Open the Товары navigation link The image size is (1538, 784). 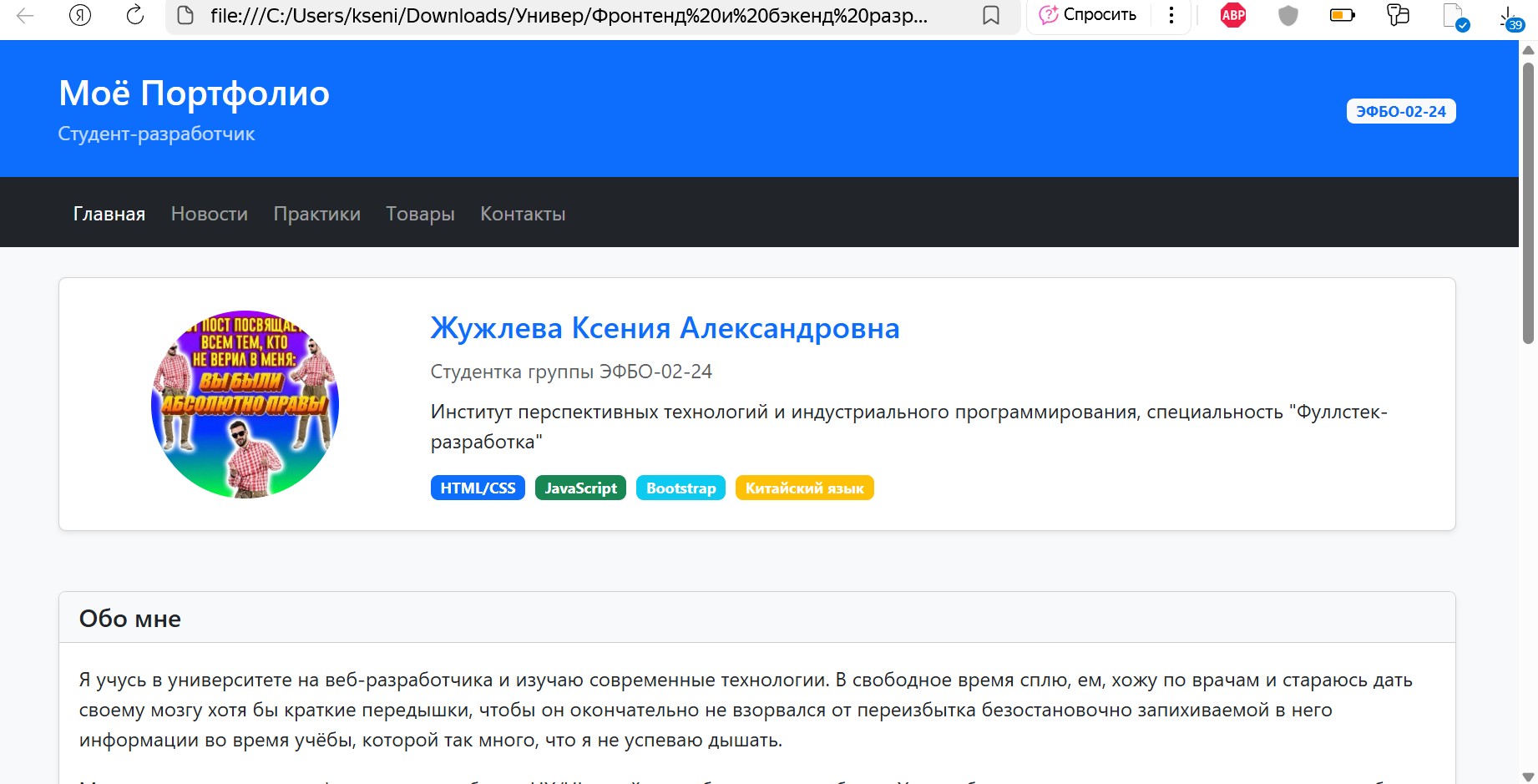420,214
